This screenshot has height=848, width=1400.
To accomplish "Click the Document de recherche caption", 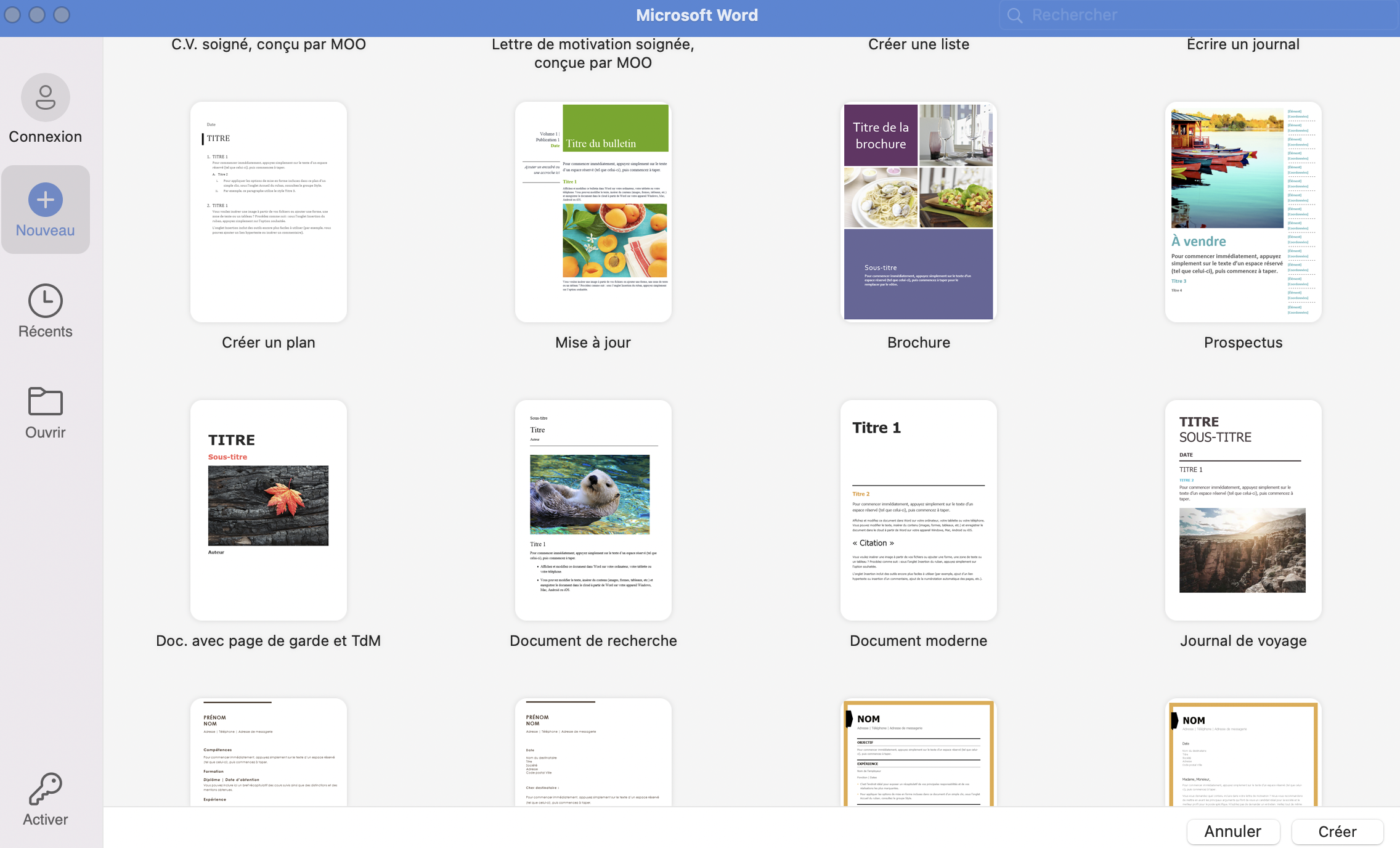I will tap(593, 641).
